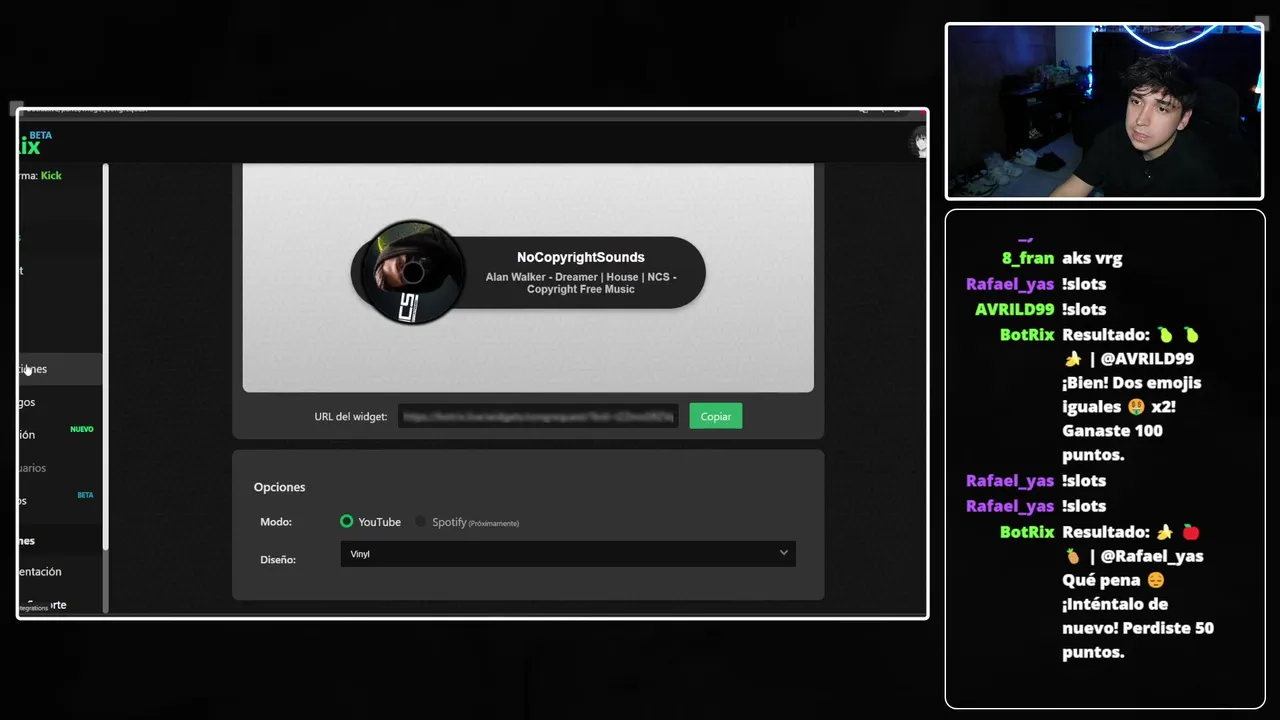Screen dimensions: 1280x720
Task: Click the Opciones section heading
Action: click(279, 487)
